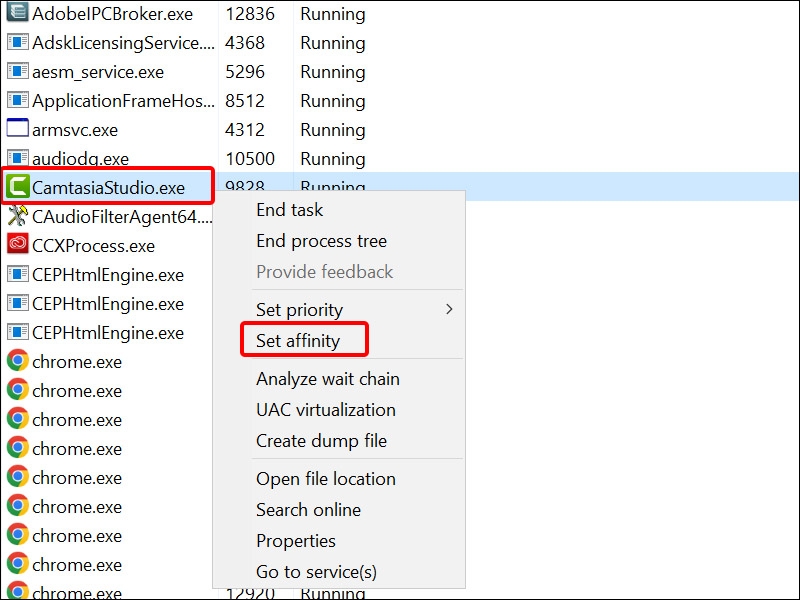This screenshot has width=800, height=600.
Task: Click the AdobeIPCBroker.exe process icon
Action: pyautogui.click(x=17, y=14)
